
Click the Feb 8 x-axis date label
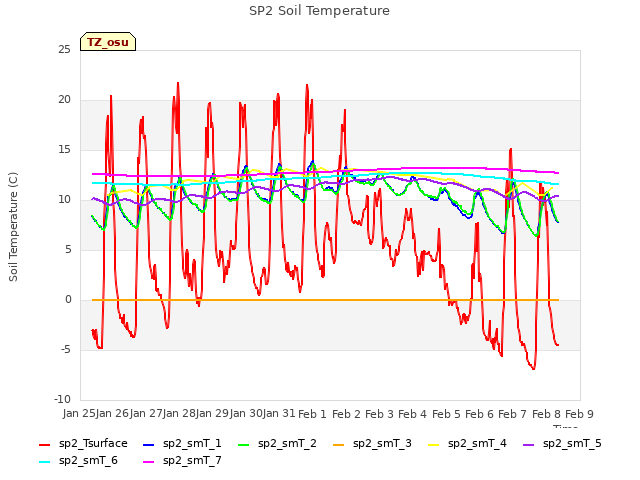(x=546, y=414)
